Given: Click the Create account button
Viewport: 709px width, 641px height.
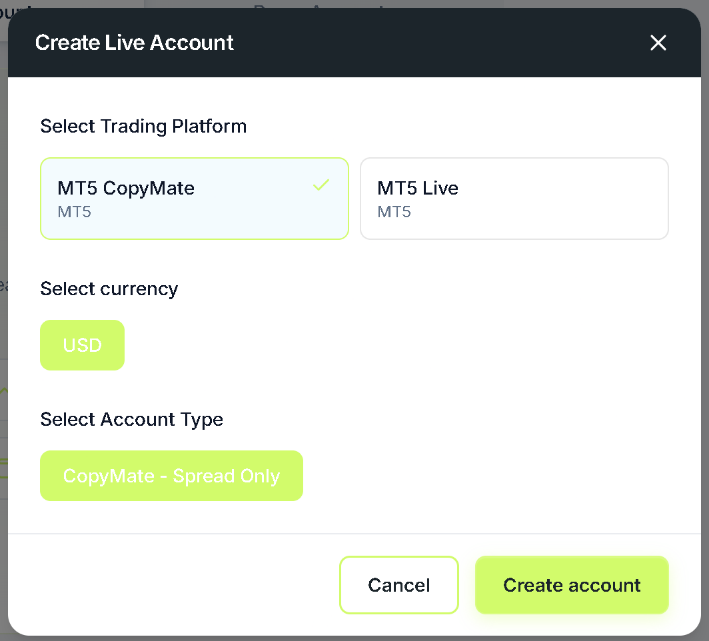Looking at the screenshot, I should click(x=572, y=585).
